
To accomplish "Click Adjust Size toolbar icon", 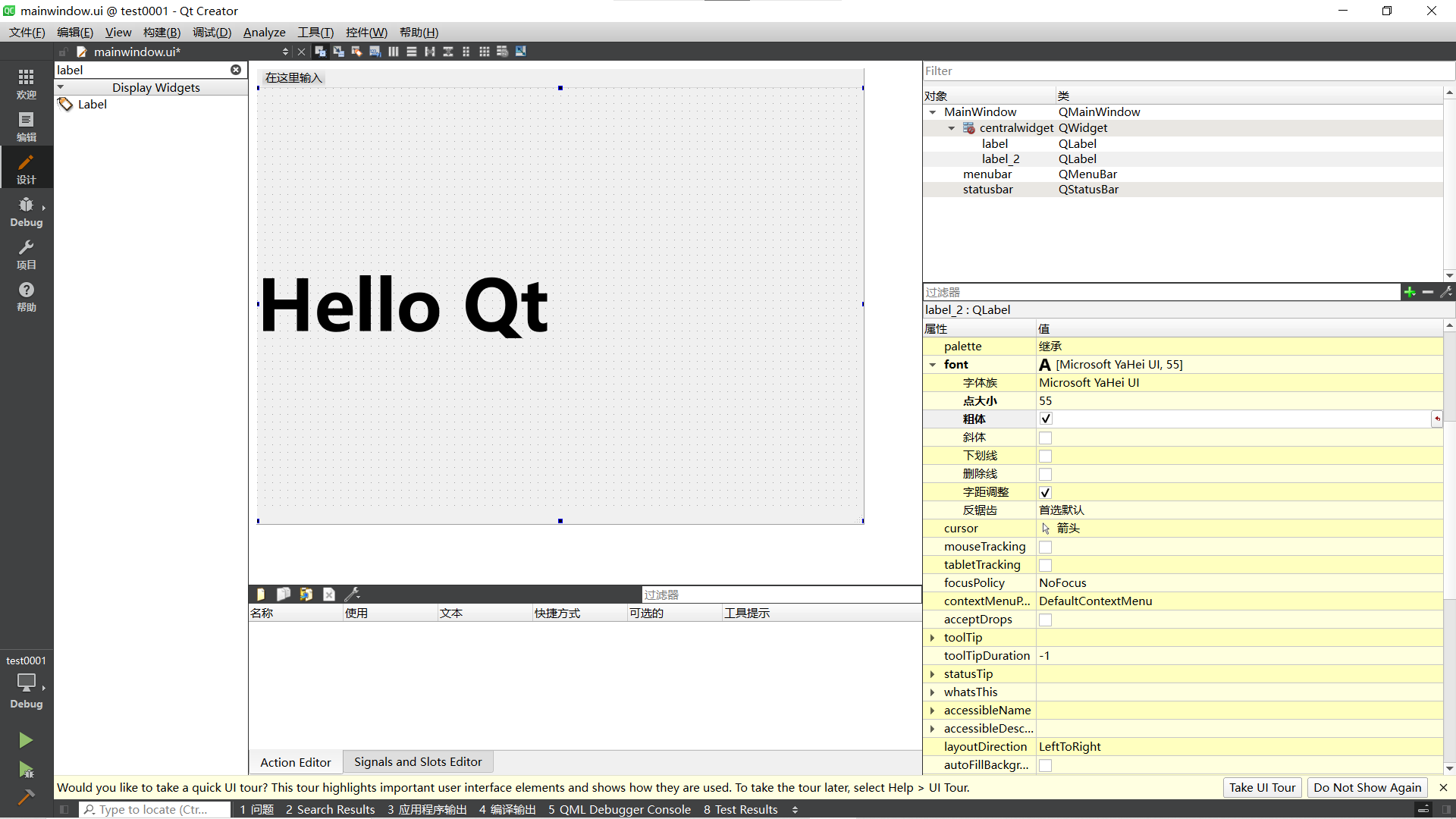I will [520, 52].
